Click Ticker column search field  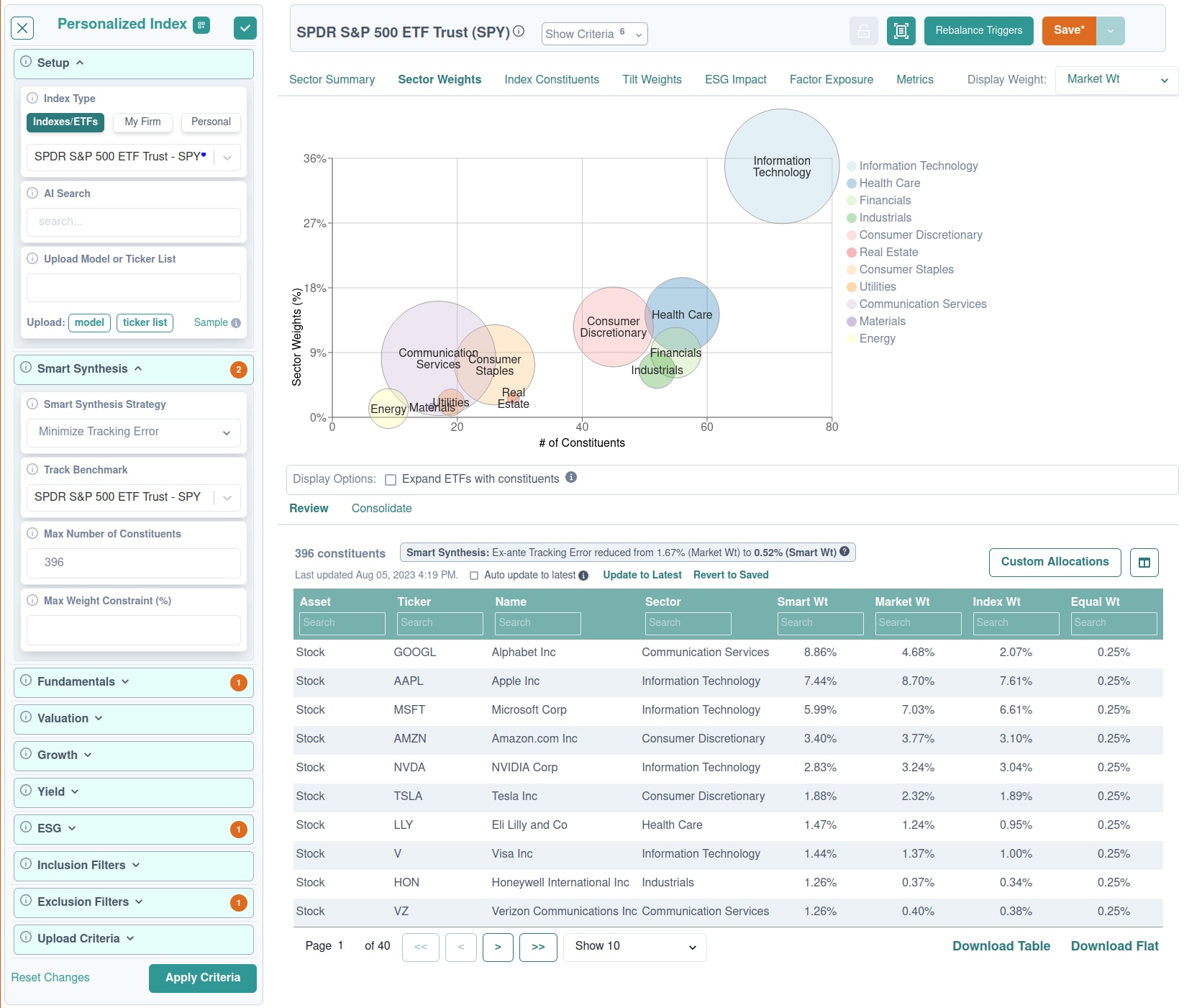tap(440, 624)
